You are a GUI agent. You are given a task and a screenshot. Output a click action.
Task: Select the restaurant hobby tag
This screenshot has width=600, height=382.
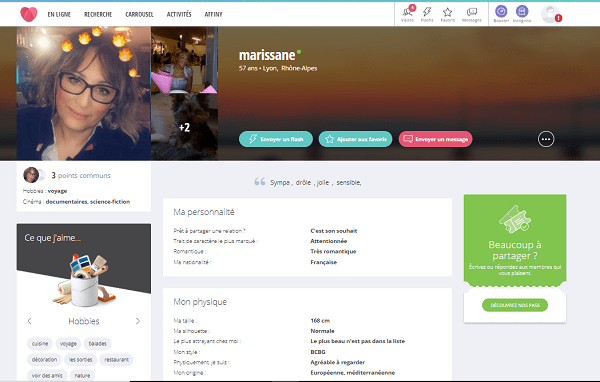coord(116,360)
